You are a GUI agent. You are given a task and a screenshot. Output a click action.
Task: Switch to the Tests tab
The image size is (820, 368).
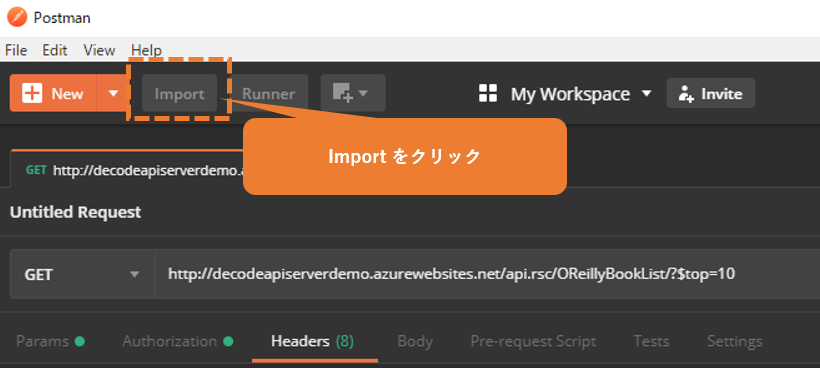point(651,341)
